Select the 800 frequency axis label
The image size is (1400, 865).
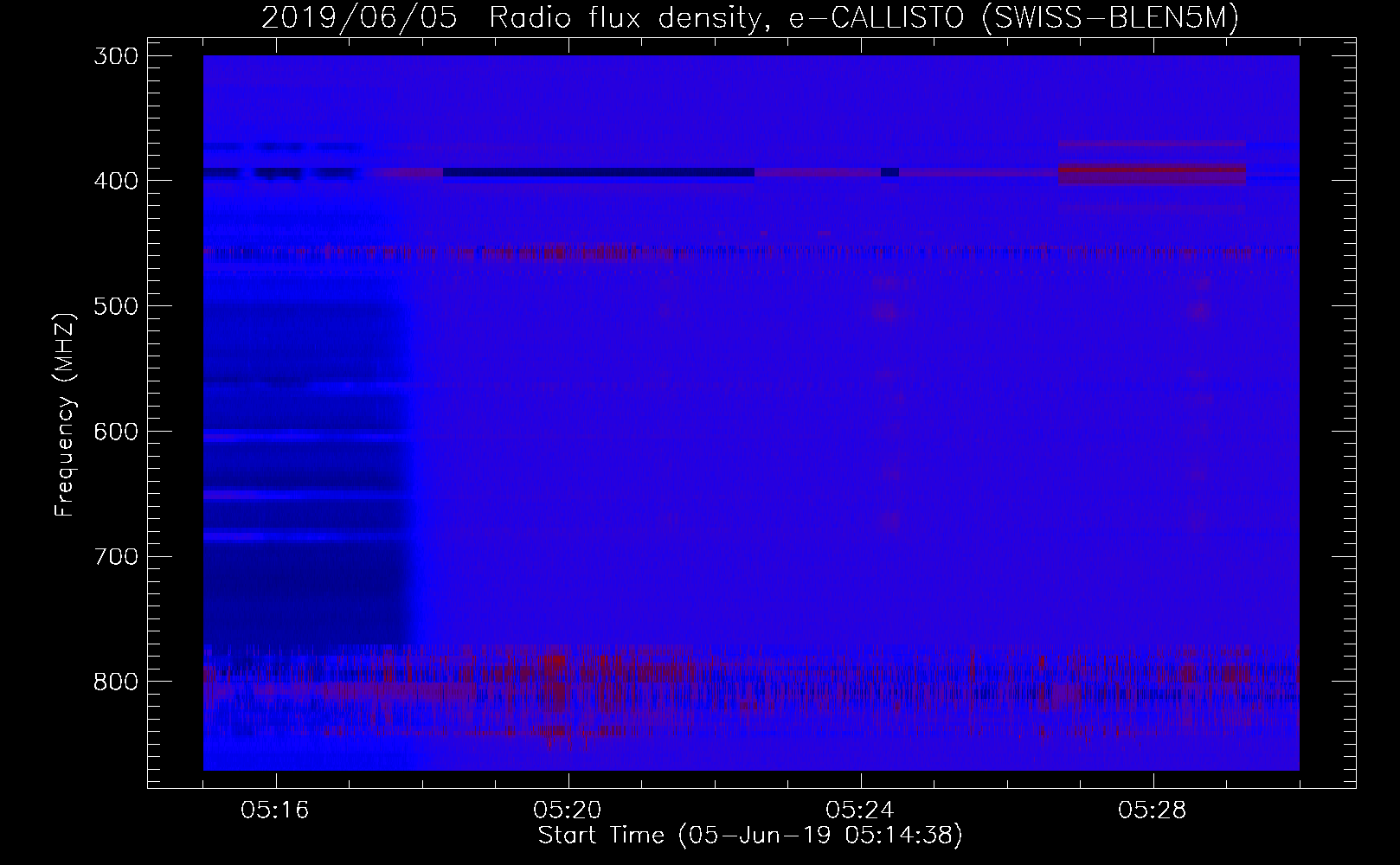(x=115, y=682)
